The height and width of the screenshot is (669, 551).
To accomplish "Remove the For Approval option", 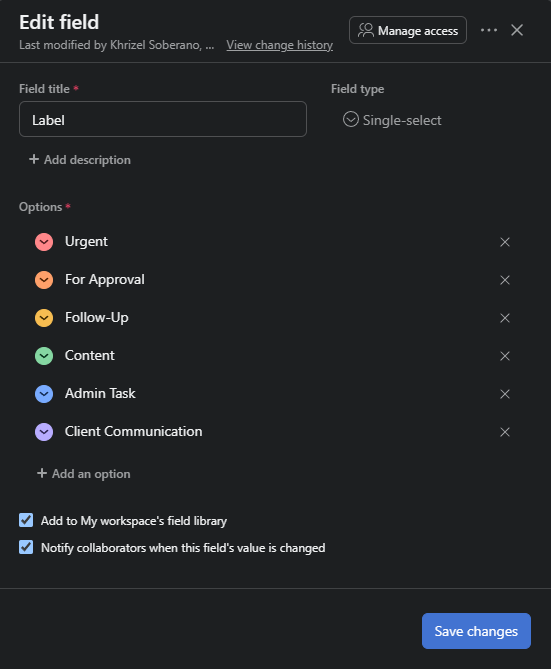I will tap(505, 280).
